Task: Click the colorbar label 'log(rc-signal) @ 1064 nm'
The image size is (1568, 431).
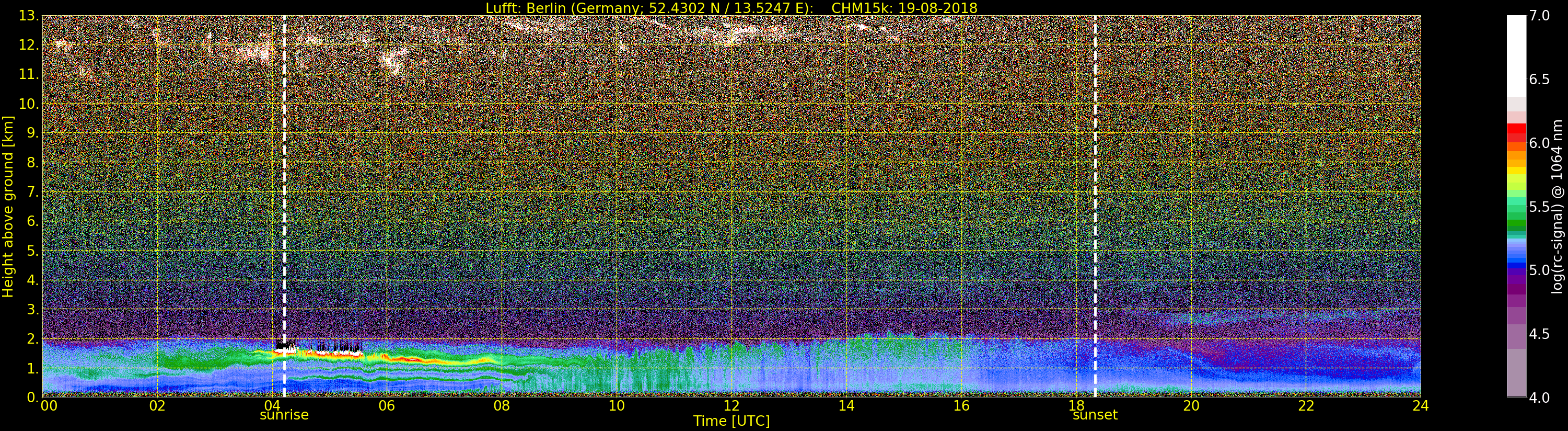Action: (1558, 207)
